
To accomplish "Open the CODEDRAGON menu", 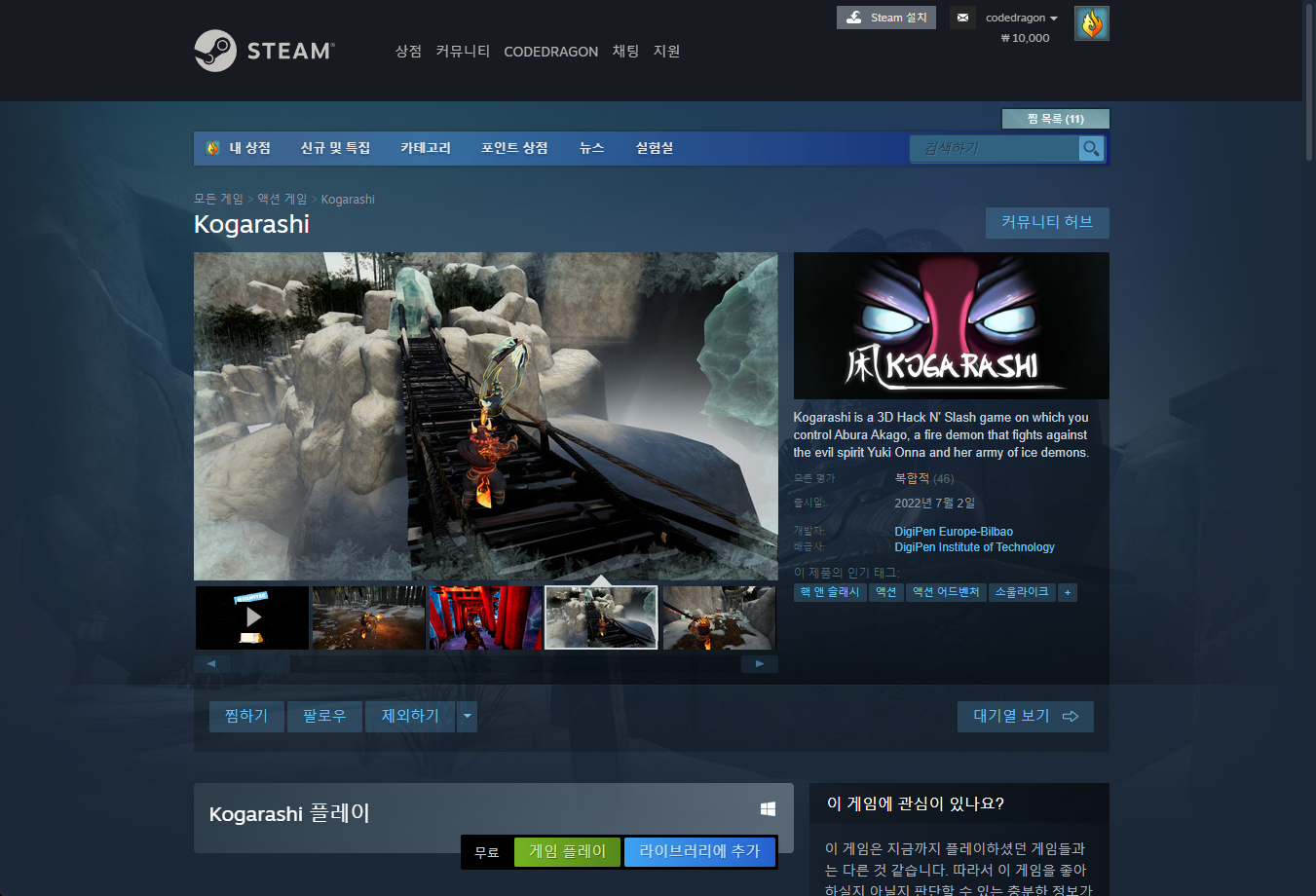I will tap(550, 52).
